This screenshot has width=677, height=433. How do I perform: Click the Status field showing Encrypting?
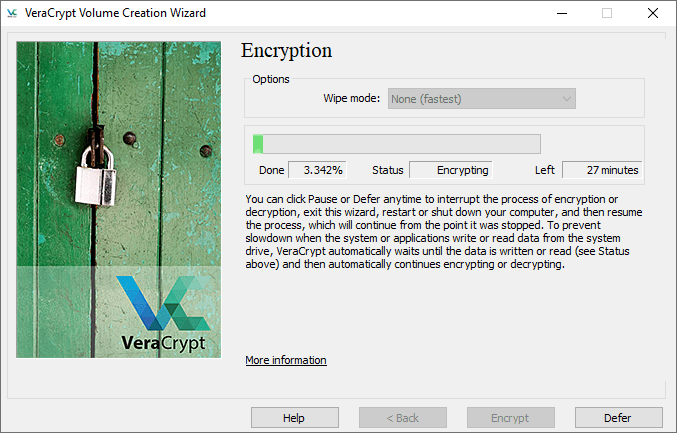[451, 170]
